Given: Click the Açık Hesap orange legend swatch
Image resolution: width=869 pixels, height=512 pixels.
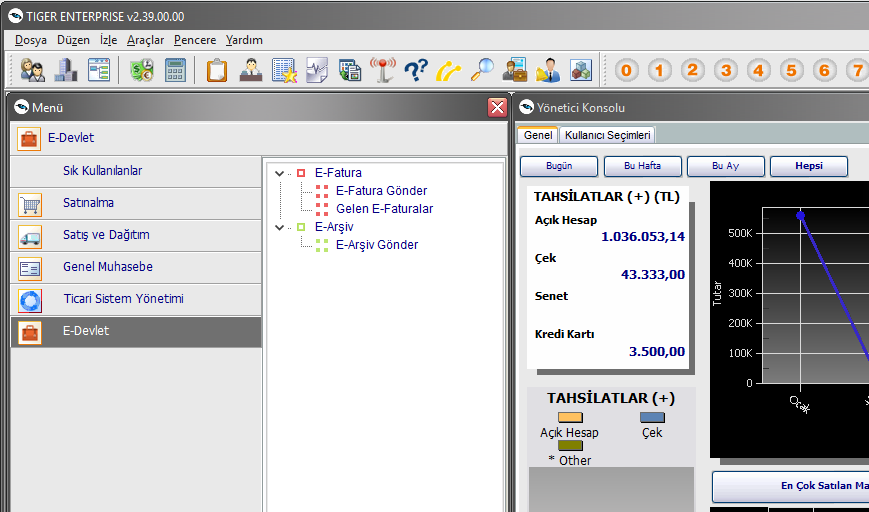Looking at the screenshot, I should 570,418.
